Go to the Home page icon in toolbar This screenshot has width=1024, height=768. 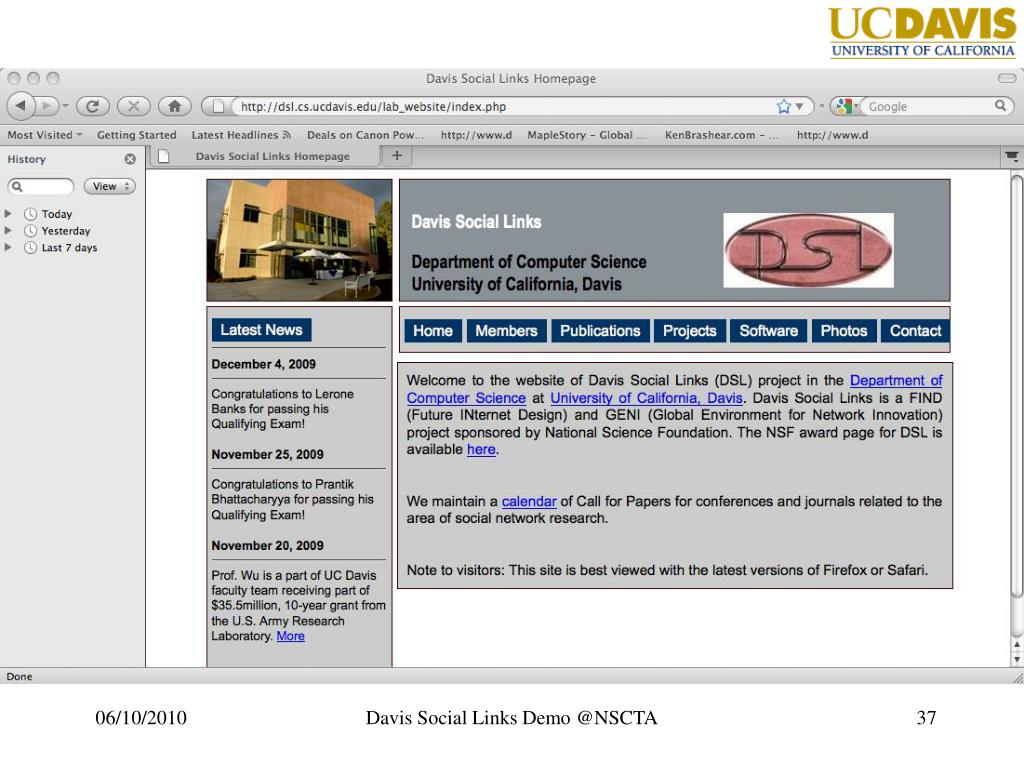tap(174, 106)
